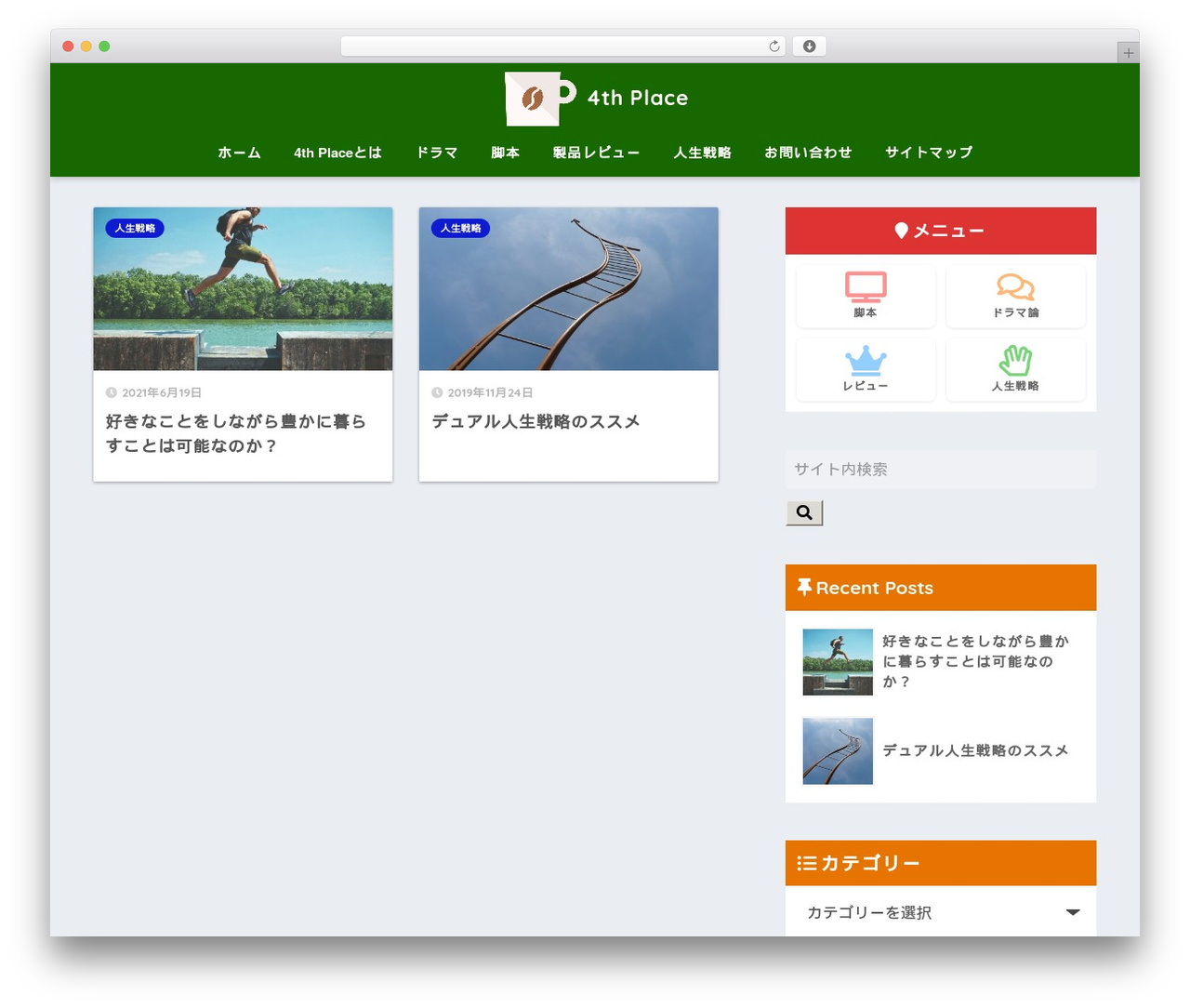Click 人生戦略 tag on running man card
Screen dimensions: 1190x1008
[x=135, y=228]
